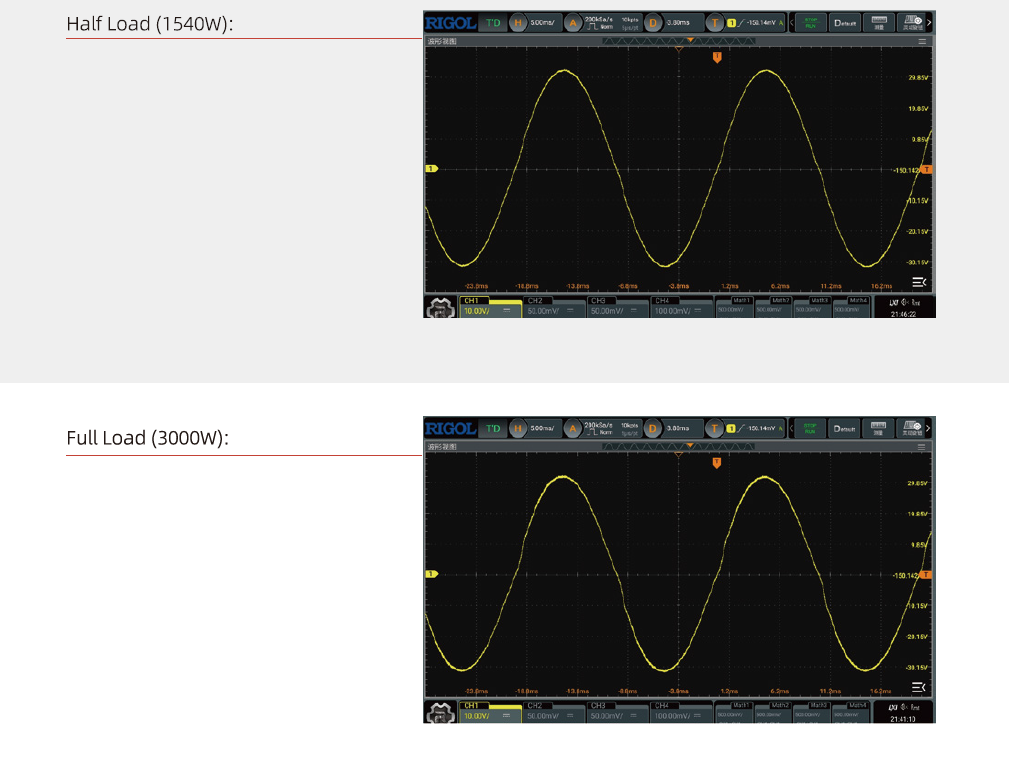Screen dimensions: 1009x766
Task: Open waveform view hamburger menu in top scope
Action: point(922,42)
